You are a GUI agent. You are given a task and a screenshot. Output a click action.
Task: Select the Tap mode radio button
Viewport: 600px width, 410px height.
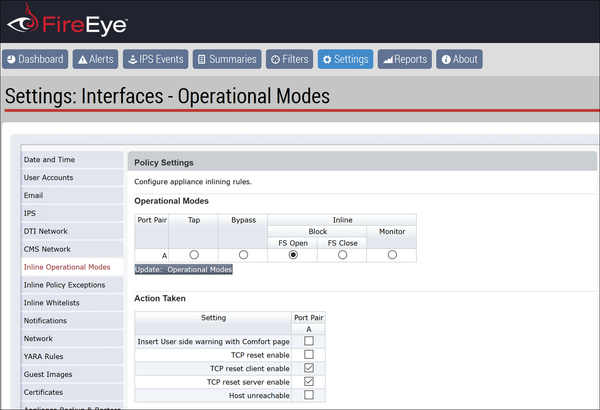pyautogui.click(x=194, y=255)
